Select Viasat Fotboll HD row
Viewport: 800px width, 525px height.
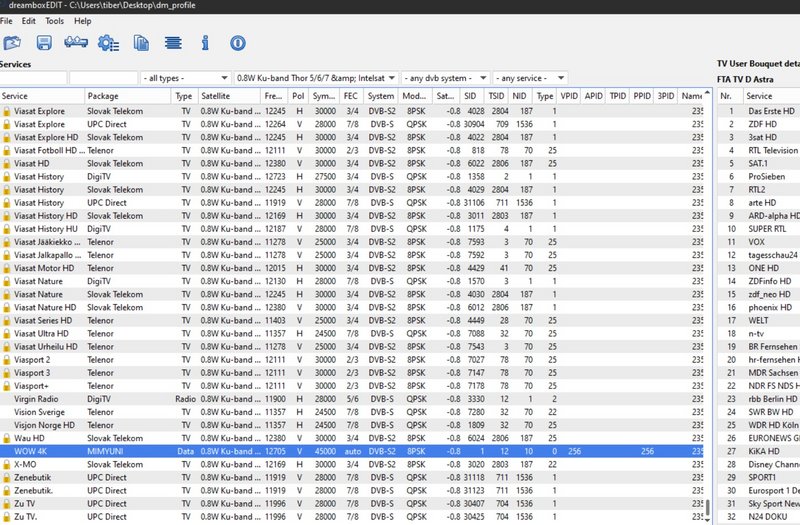click(352, 151)
